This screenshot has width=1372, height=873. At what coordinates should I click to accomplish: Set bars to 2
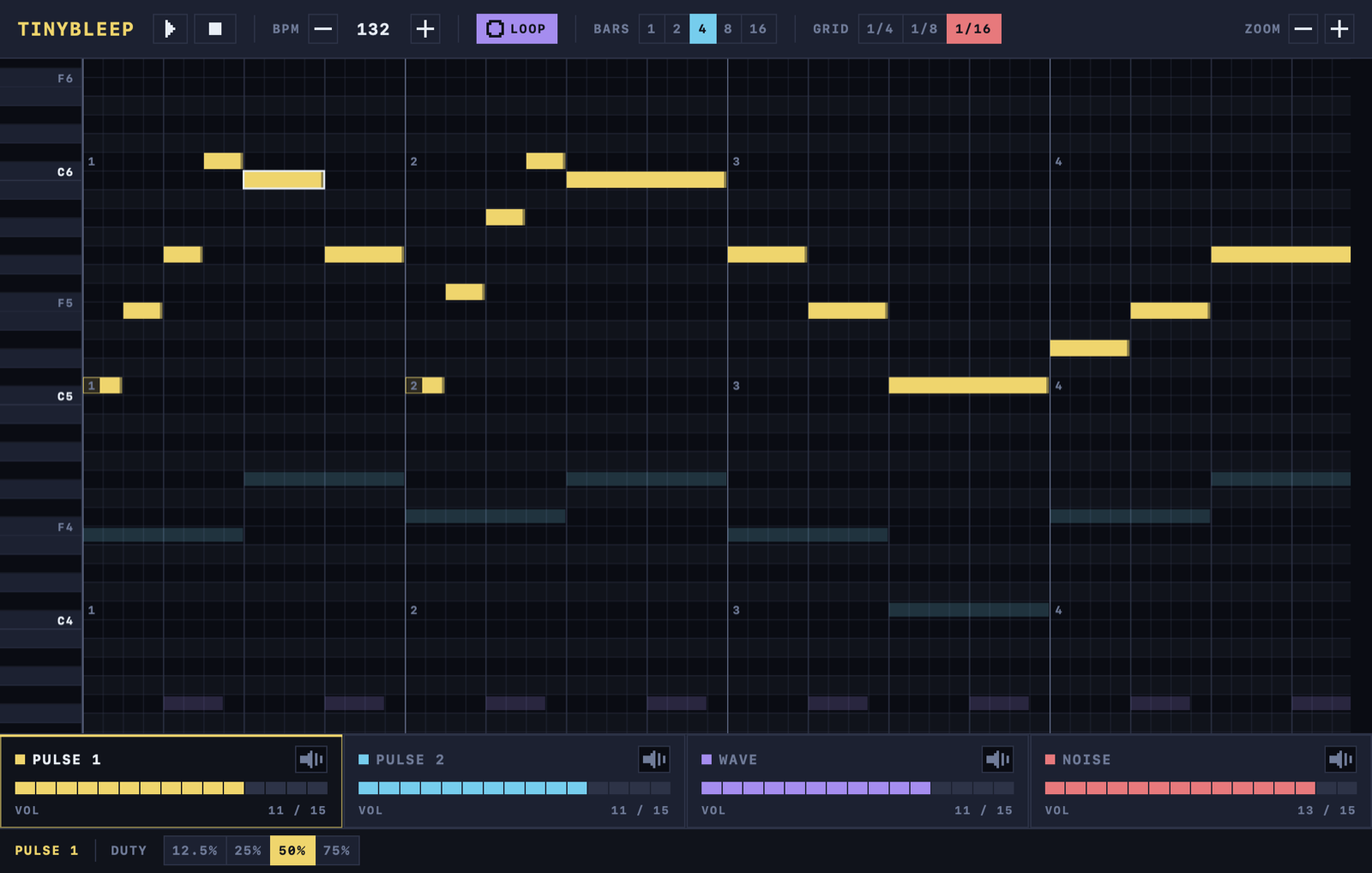click(677, 29)
